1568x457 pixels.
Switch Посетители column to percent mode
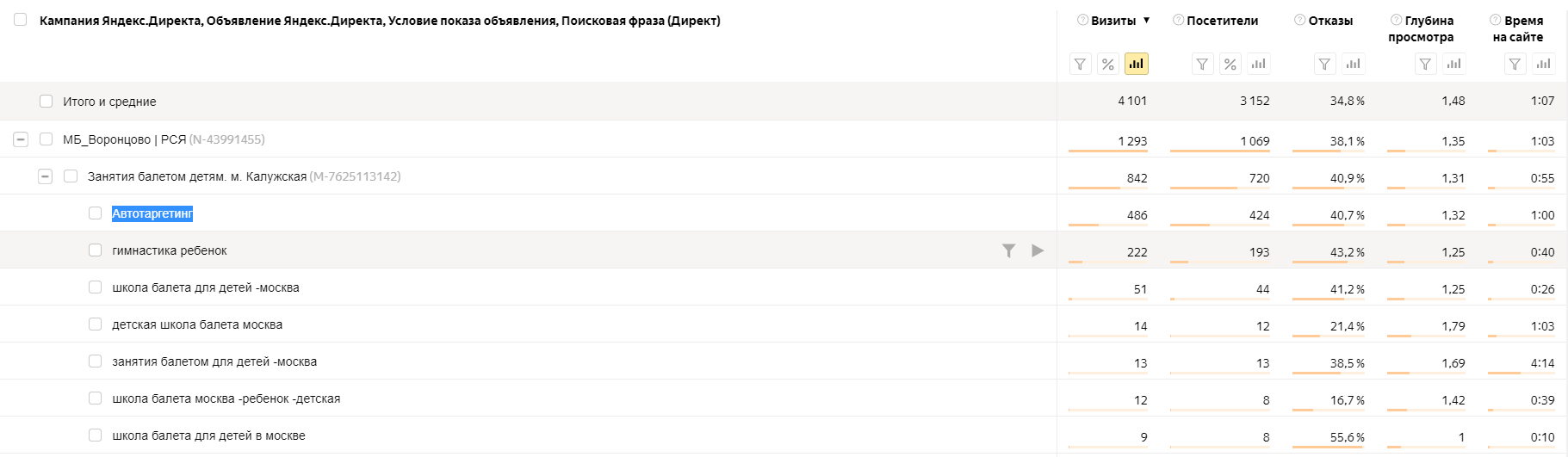[1230, 64]
